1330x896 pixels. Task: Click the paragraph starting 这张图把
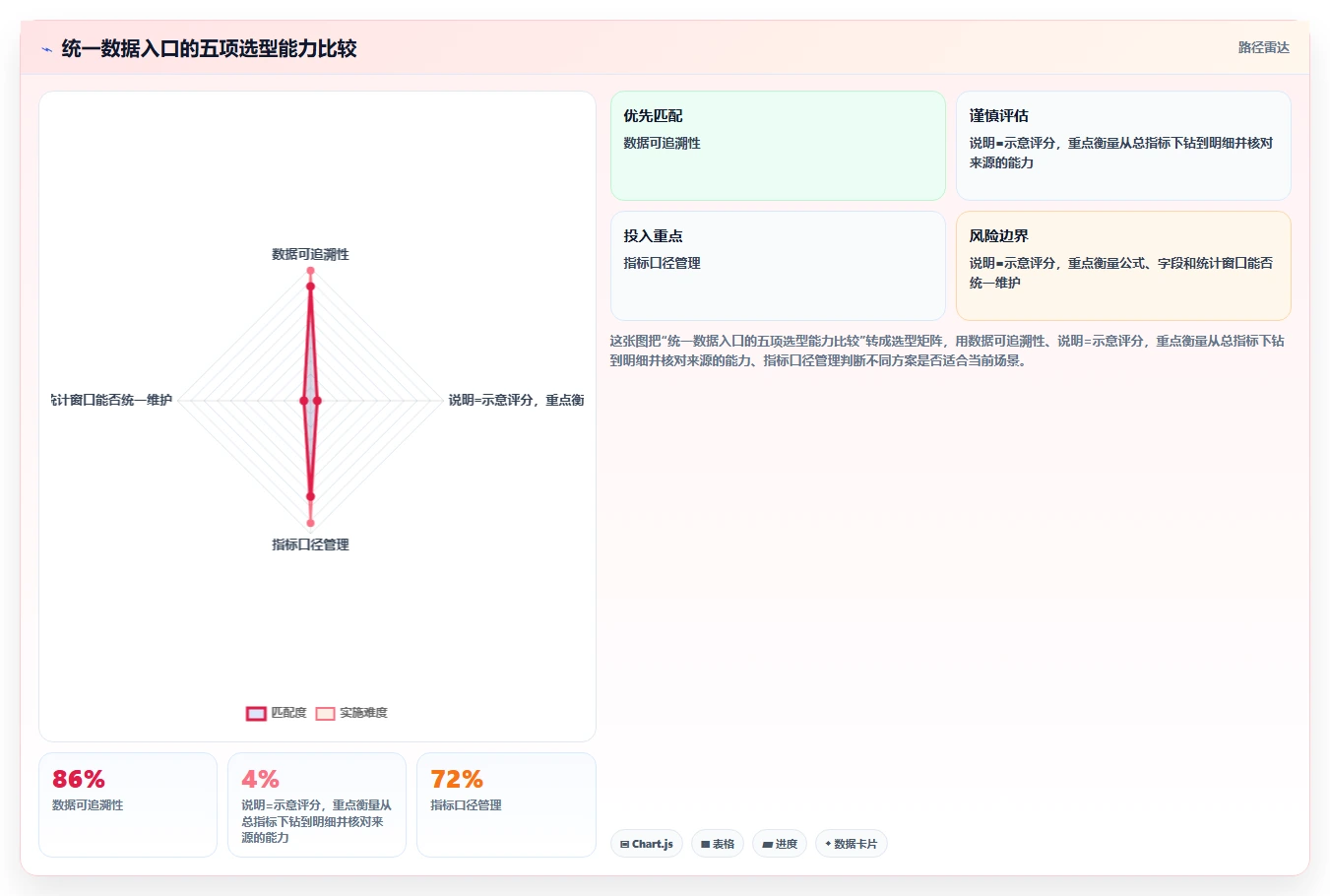947,351
